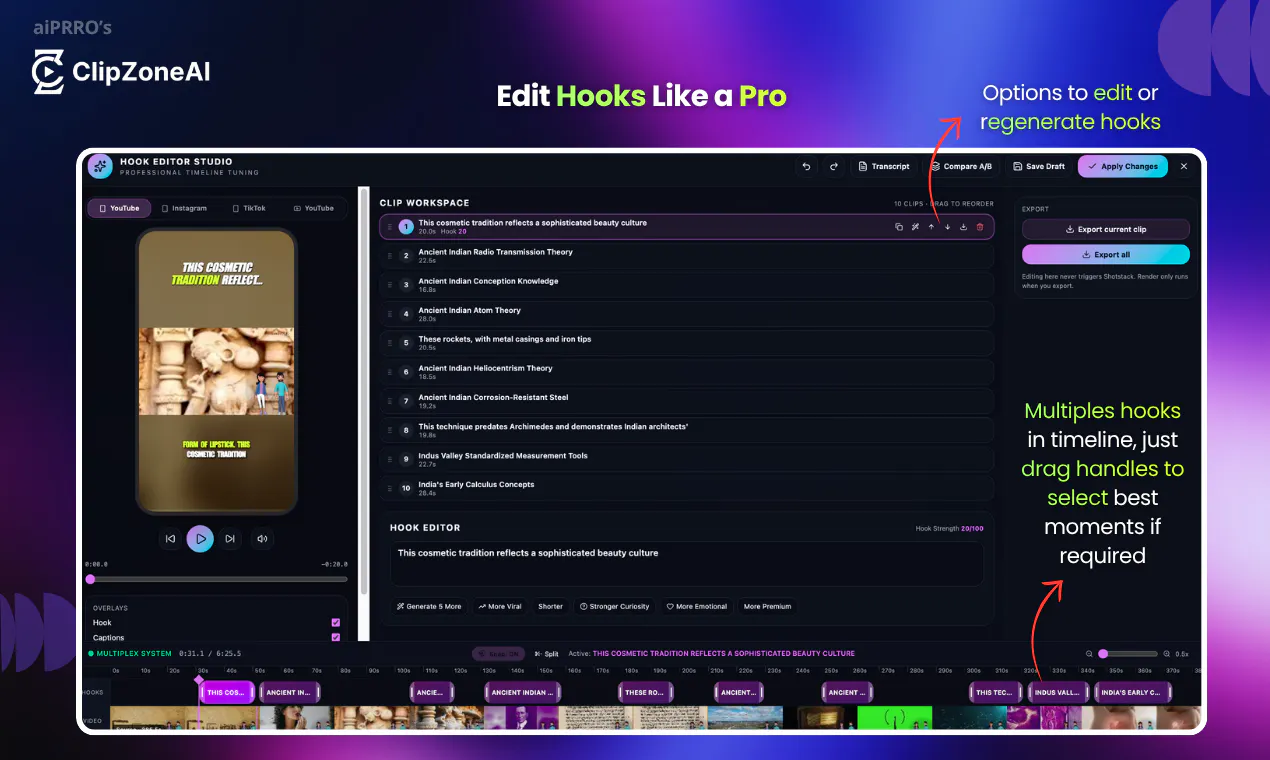Delete clip 1 with red trash icon
This screenshot has width=1270, height=760.
[x=979, y=227]
